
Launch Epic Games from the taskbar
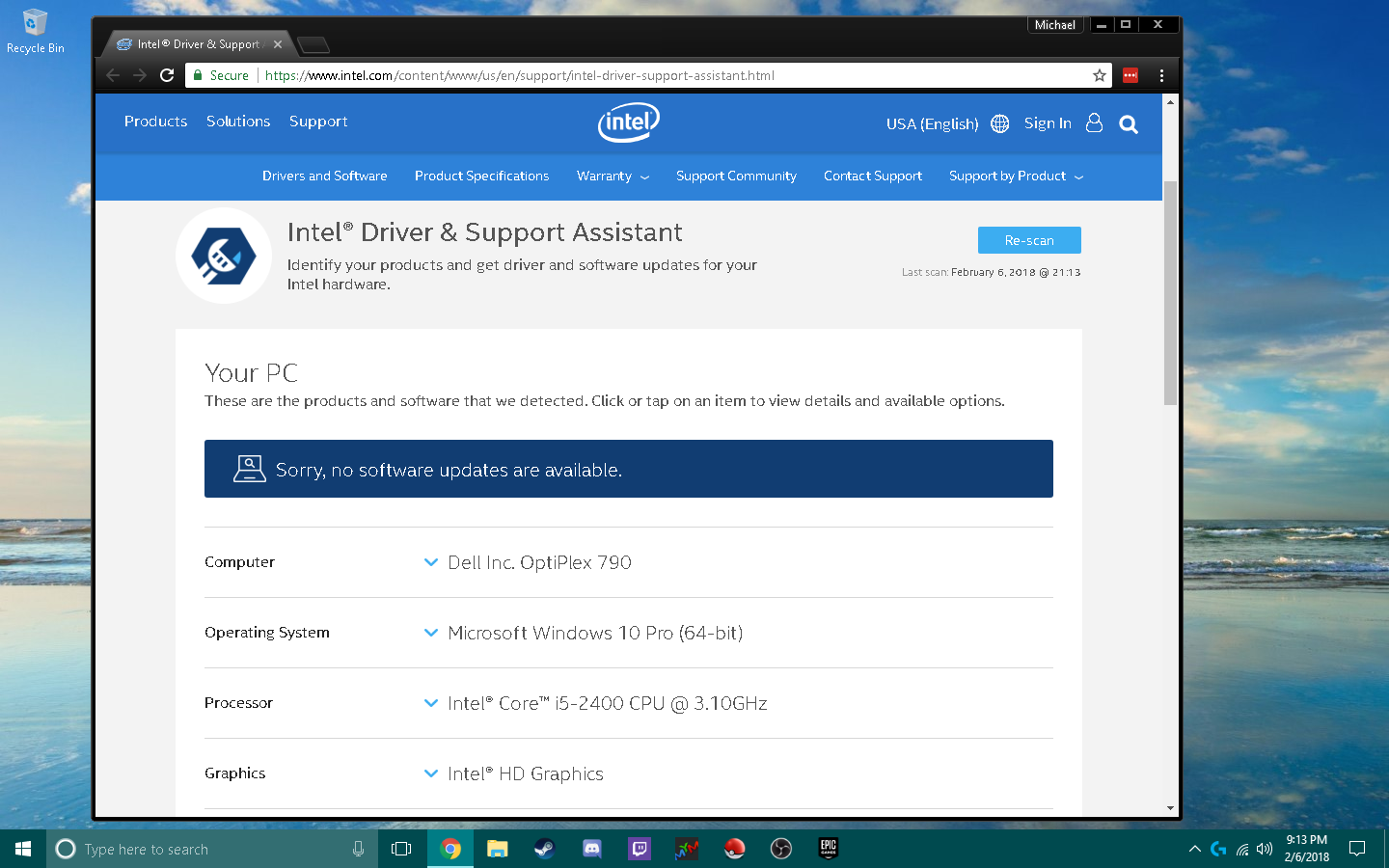[x=829, y=849]
